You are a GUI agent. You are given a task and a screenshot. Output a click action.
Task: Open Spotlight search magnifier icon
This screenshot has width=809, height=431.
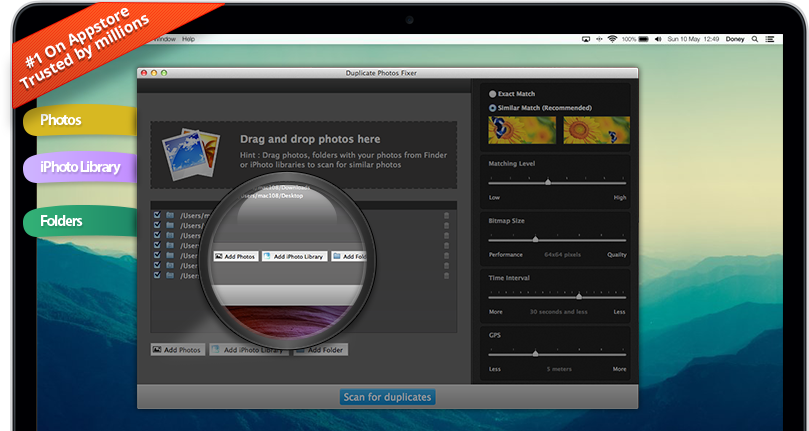click(755, 39)
